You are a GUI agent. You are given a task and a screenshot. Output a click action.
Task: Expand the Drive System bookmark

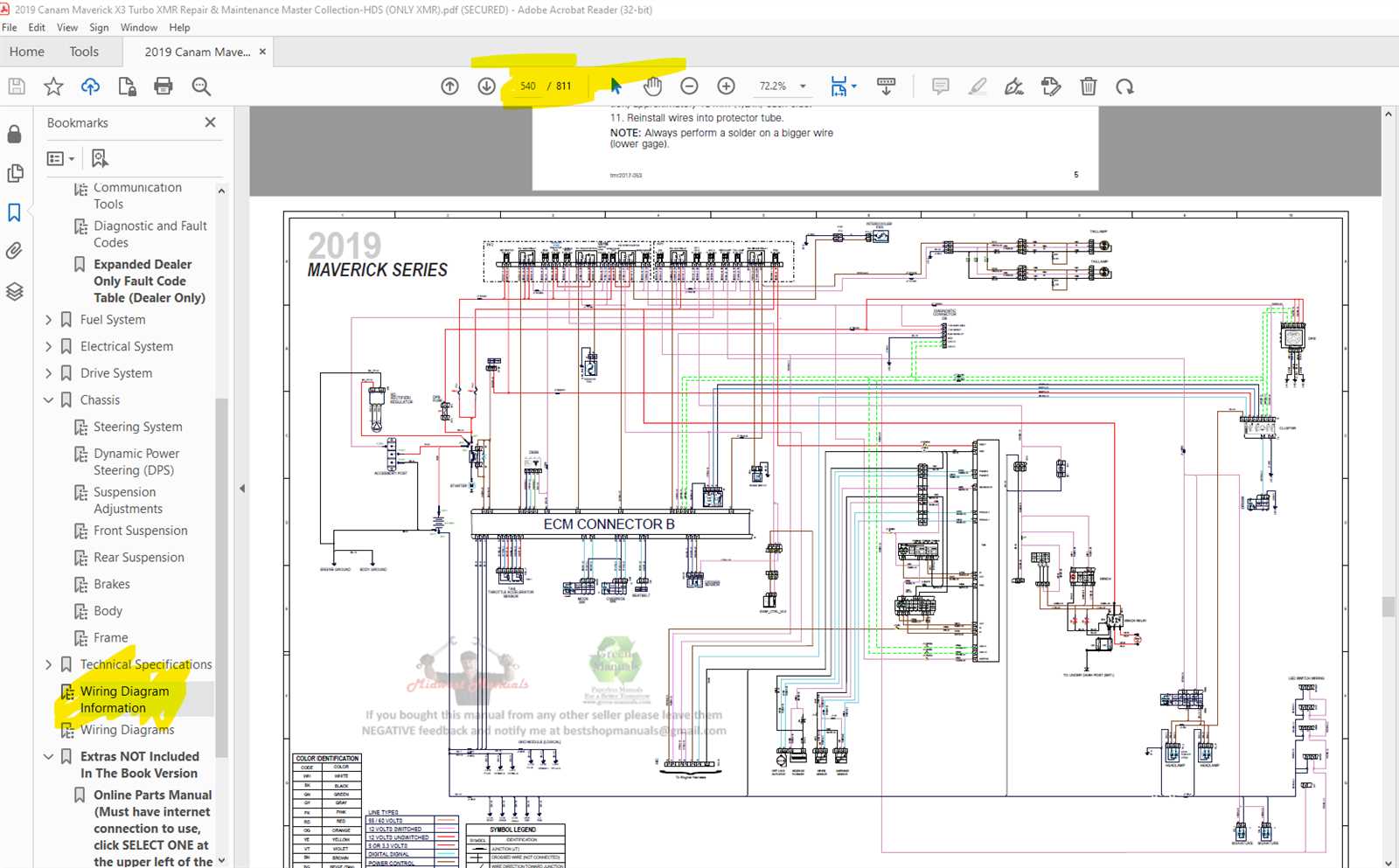tap(48, 373)
